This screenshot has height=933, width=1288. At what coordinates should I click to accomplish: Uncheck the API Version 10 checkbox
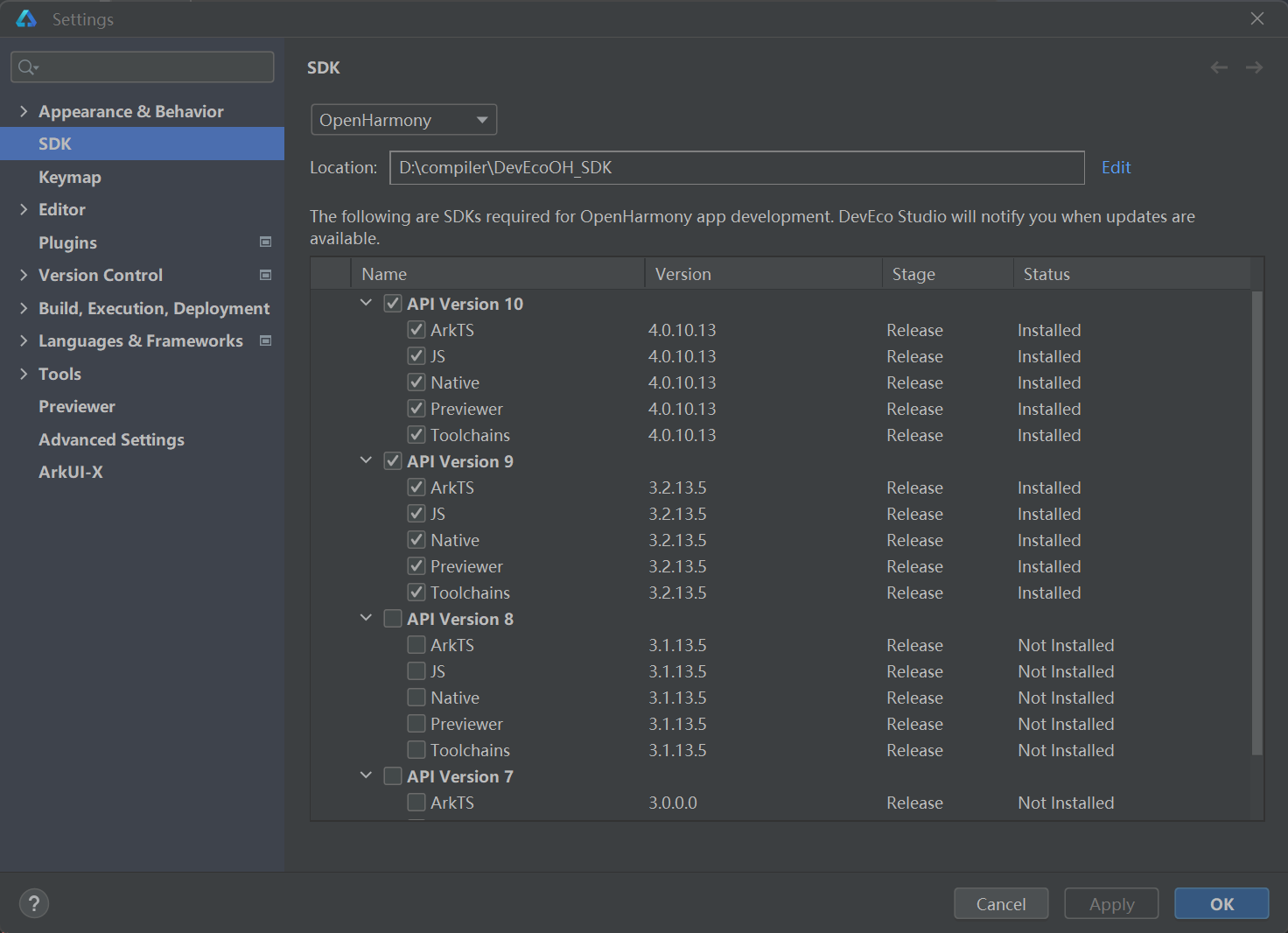pyautogui.click(x=393, y=304)
